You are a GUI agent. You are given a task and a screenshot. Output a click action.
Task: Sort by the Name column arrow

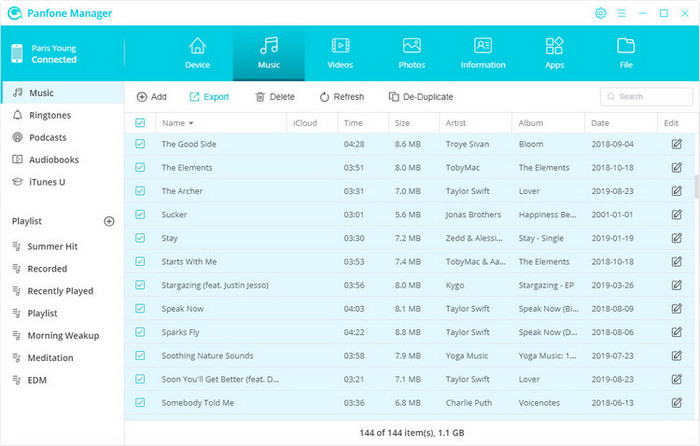point(191,123)
